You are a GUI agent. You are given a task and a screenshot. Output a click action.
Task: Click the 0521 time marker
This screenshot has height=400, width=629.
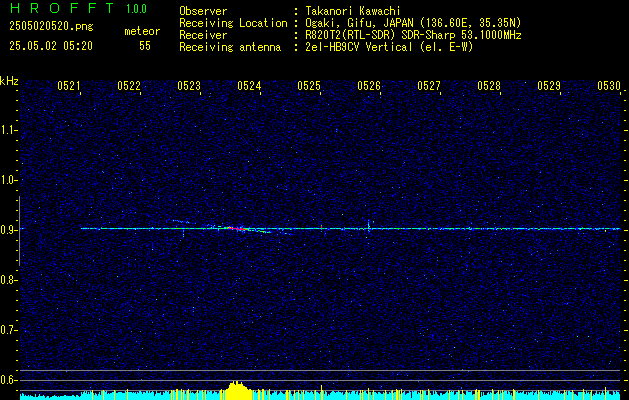tap(69, 86)
